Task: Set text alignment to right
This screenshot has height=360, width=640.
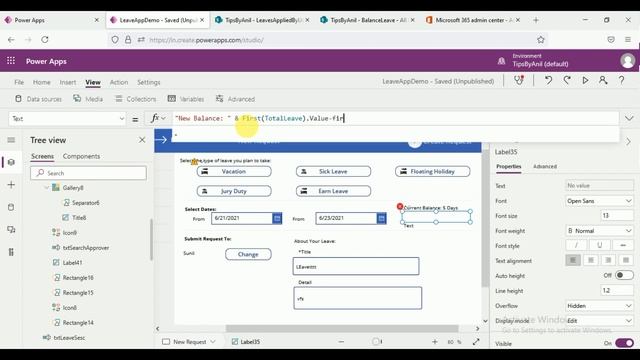Action: 608,260
